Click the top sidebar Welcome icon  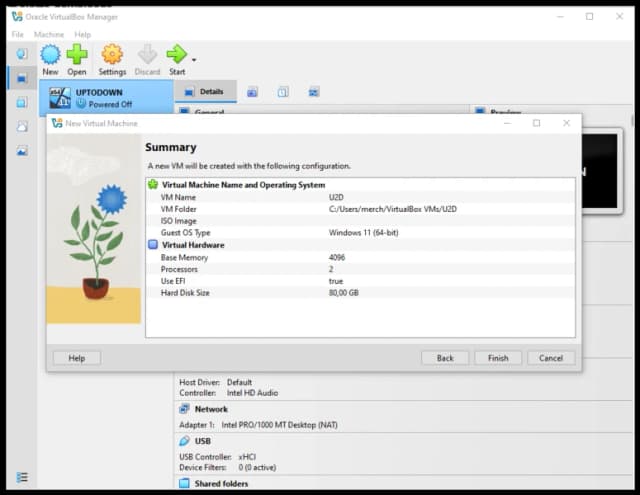pos(22,54)
